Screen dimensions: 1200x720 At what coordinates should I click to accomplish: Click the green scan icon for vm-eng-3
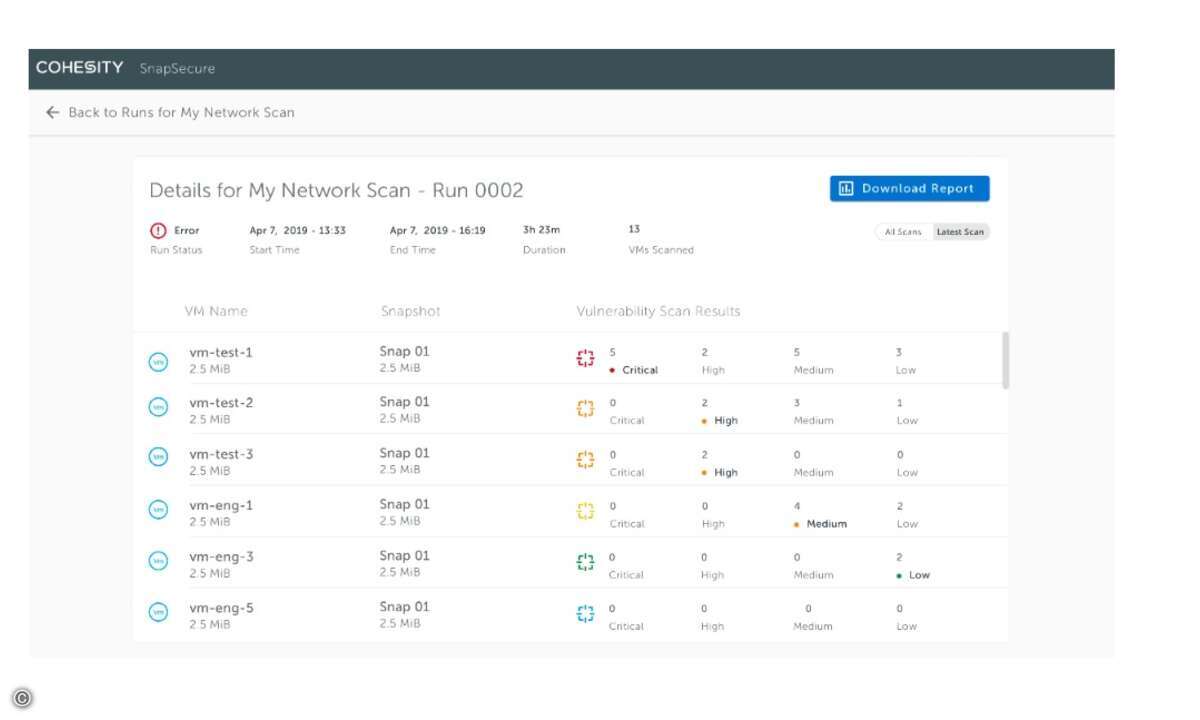(x=585, y=562)
